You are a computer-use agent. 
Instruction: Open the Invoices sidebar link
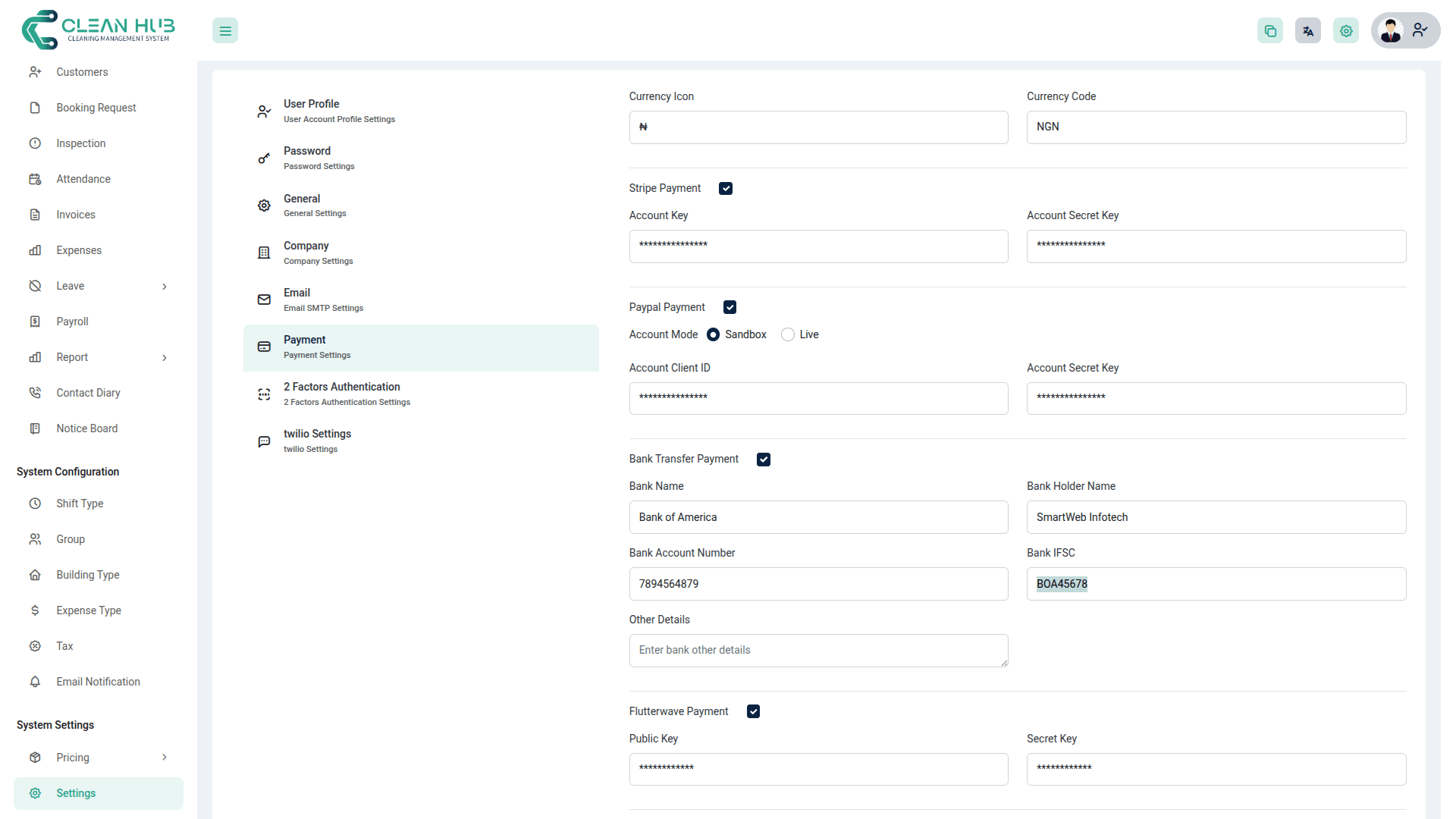point(76,215)
